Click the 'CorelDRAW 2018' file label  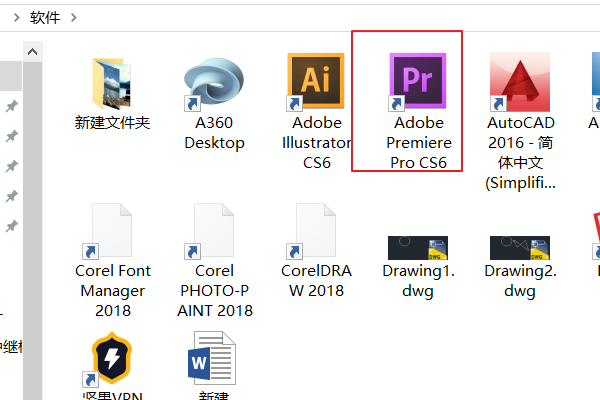[316, 281]
